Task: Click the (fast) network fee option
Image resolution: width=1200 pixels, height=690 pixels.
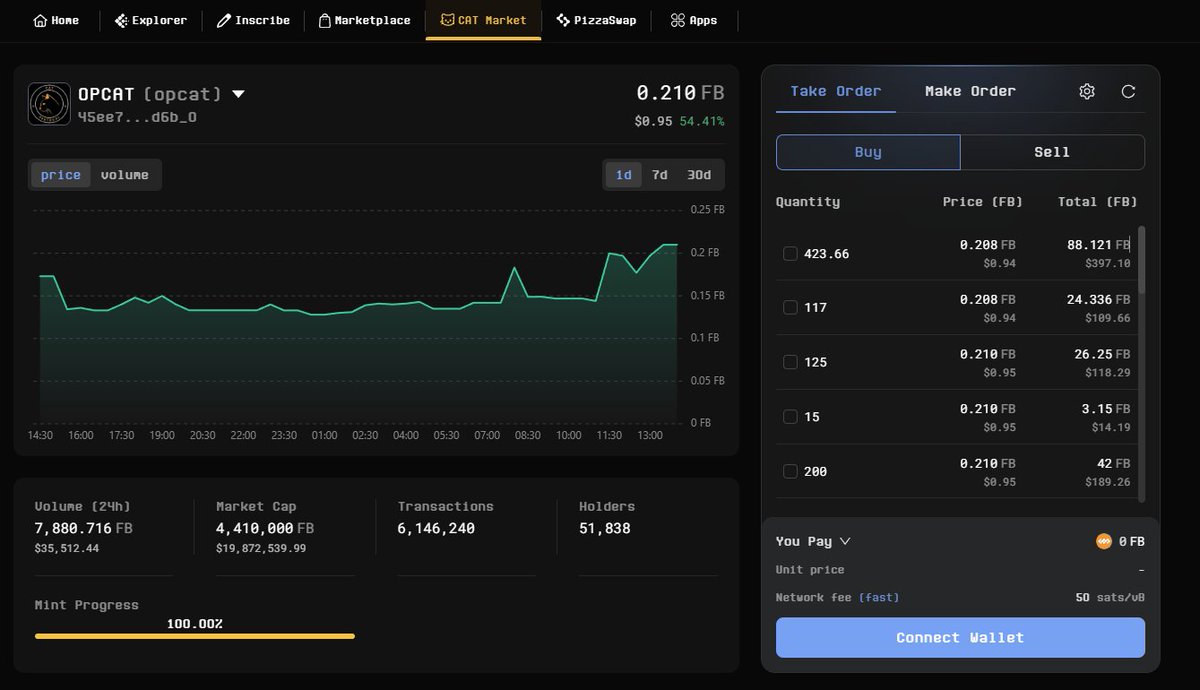Action: 879,597
